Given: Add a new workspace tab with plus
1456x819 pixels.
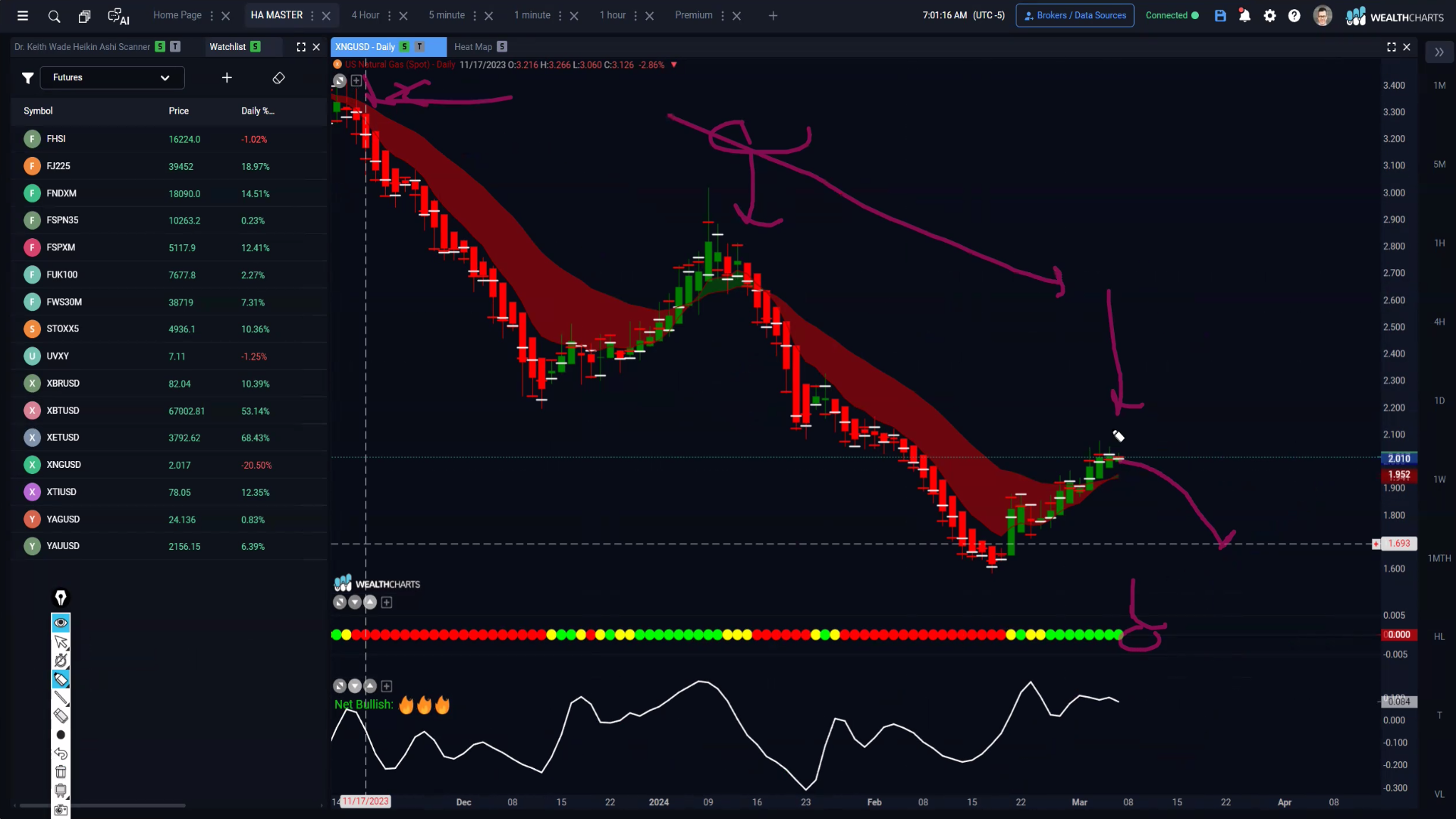Looking at the screenshot, I should pyautogui.click(x=773, y=15).
